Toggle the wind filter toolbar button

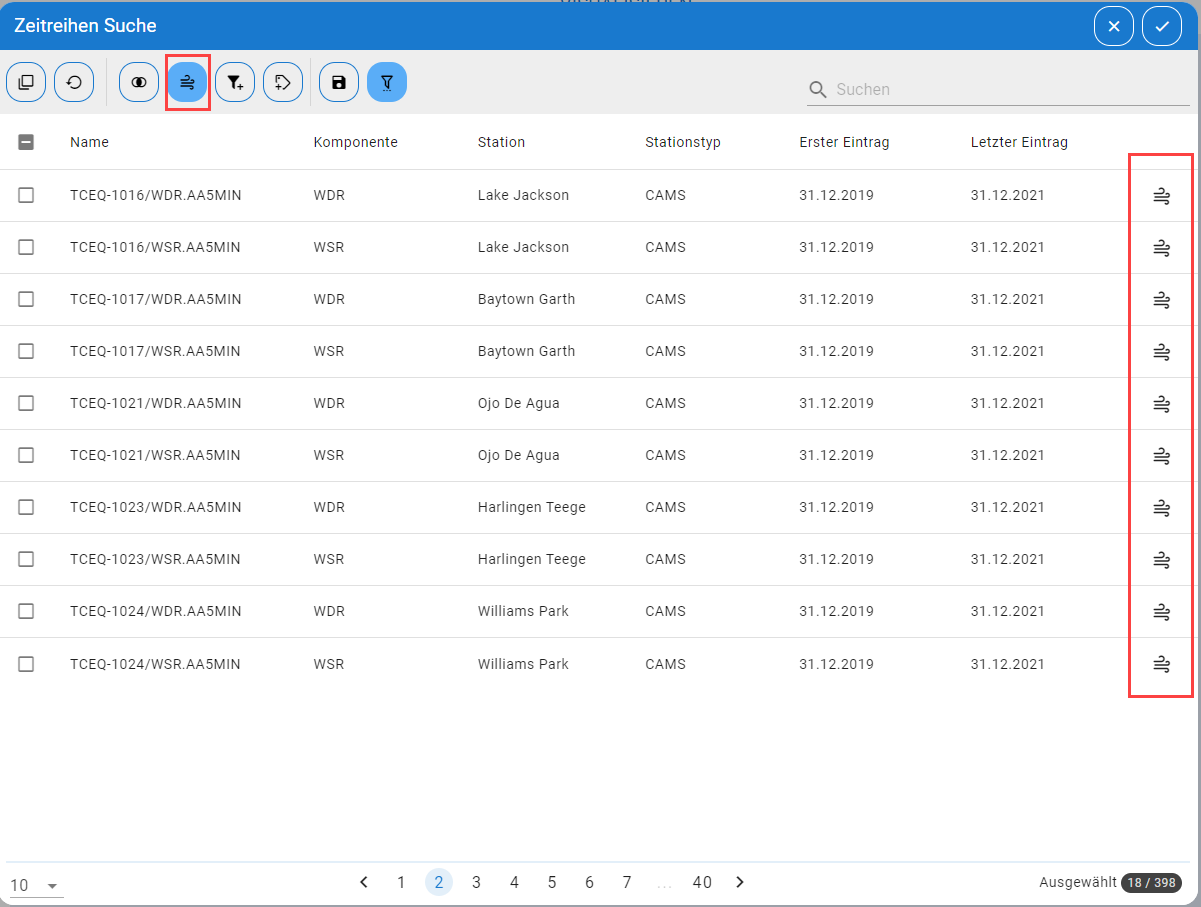(187, 82)
